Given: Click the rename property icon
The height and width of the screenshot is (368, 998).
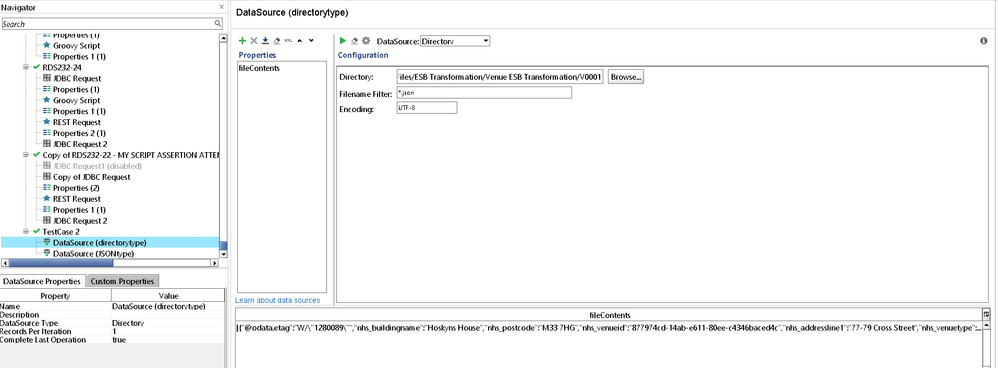Looking at the screenshot, I should 288,41.
